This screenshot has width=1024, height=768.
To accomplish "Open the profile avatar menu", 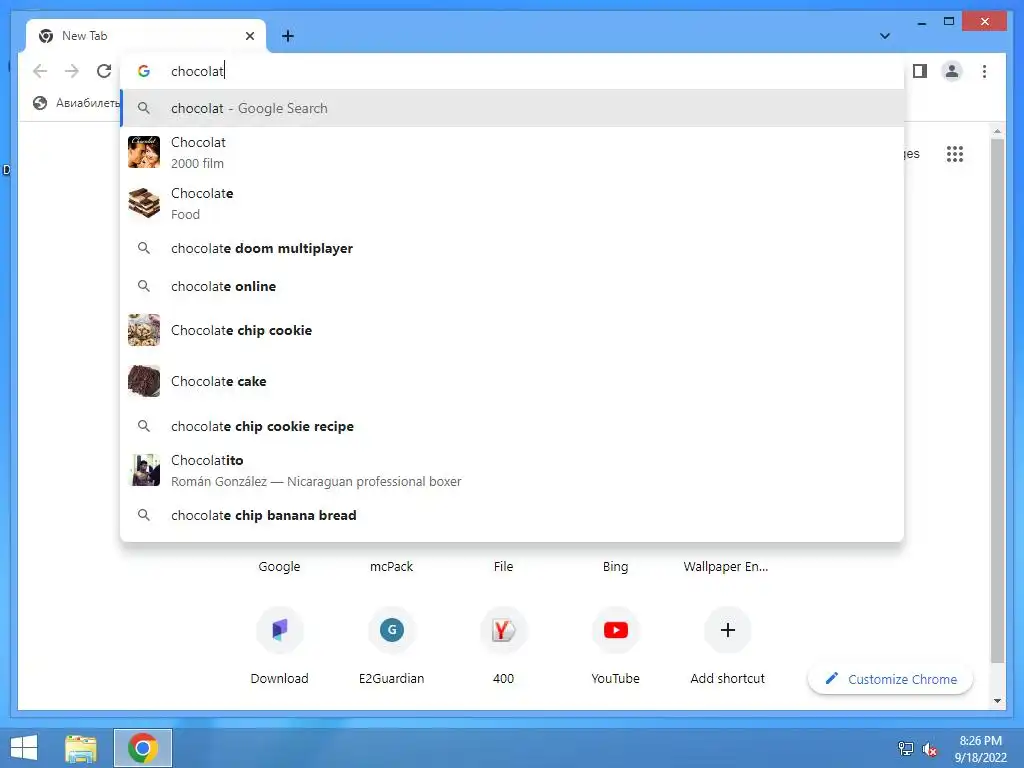I will coord(952,71).
